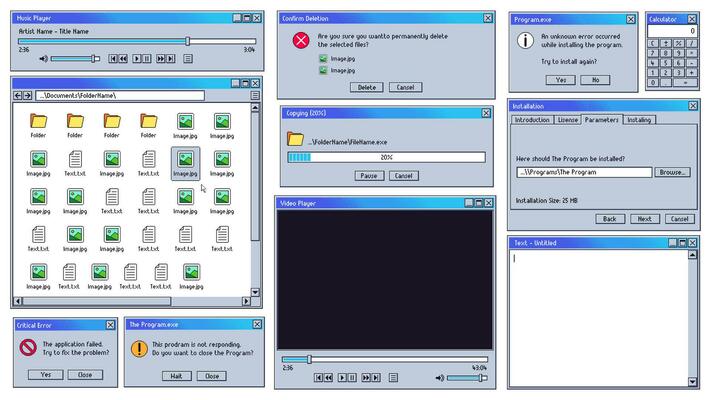Open the file explorer view menu icon

click(x=255, y=96)
